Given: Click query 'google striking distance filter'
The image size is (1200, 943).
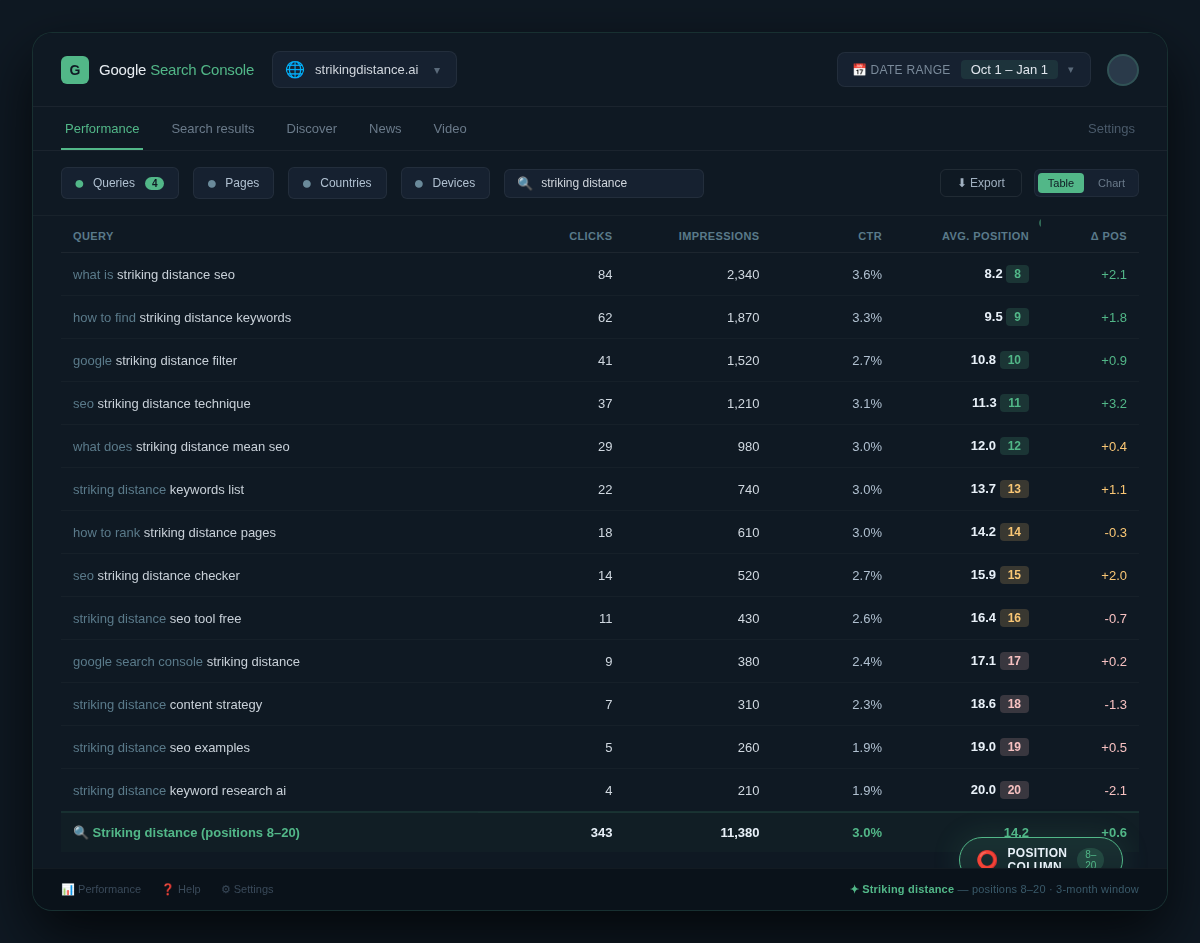Looking at the screenshot, I should 155,360.
